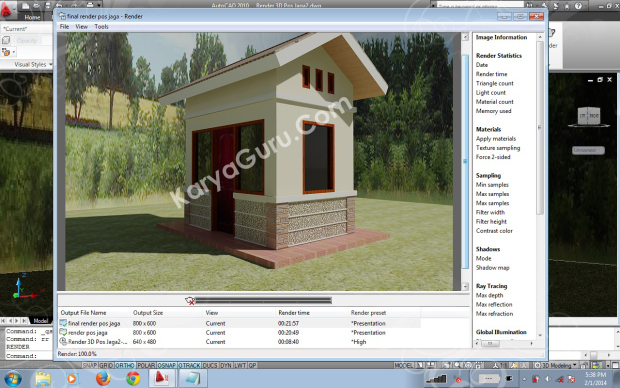Click the 'Render time' column header
This screenshot has height=388, width=620.
tap(312, 312)
